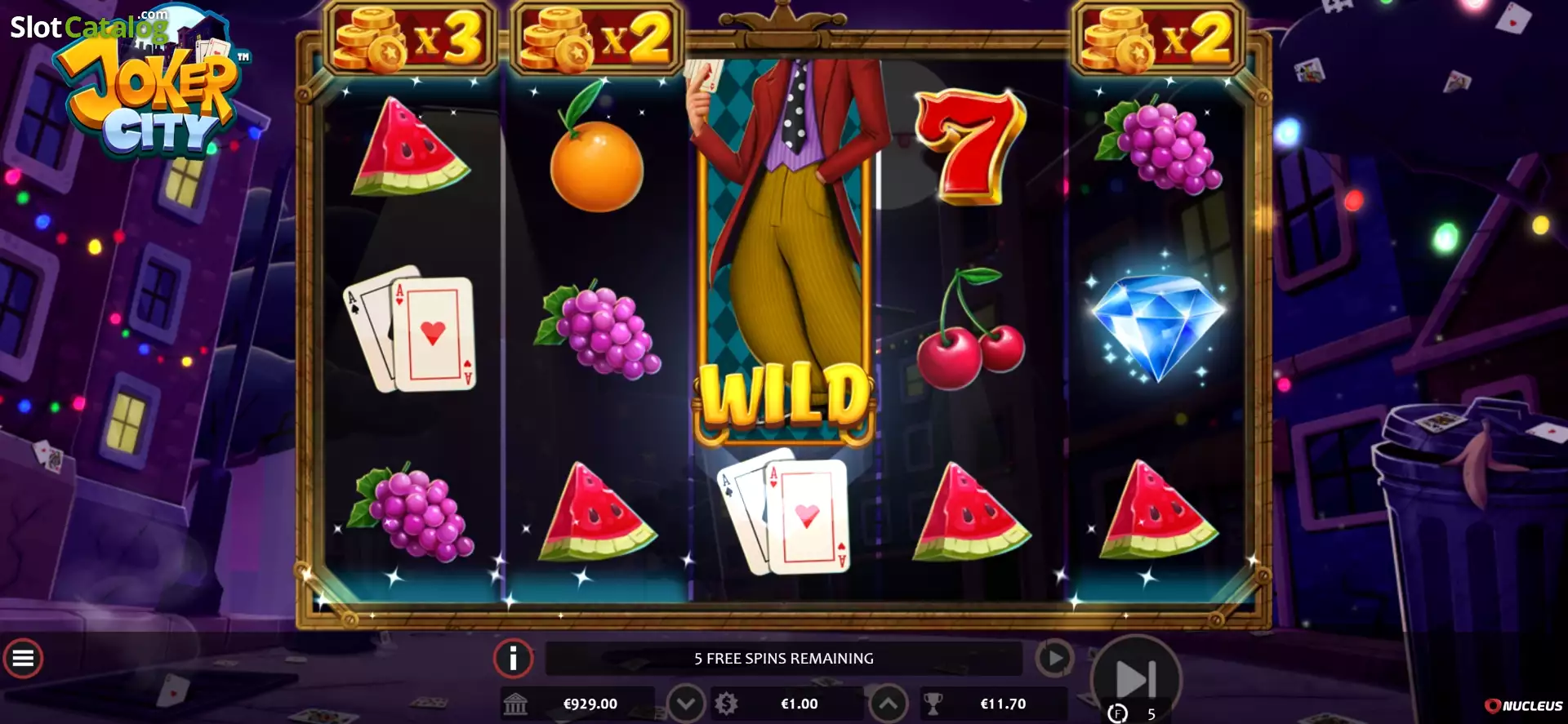Click the bank balance icon
Image resolution: width=1568 pixels, height=724 pixels.
click(515, 704)
